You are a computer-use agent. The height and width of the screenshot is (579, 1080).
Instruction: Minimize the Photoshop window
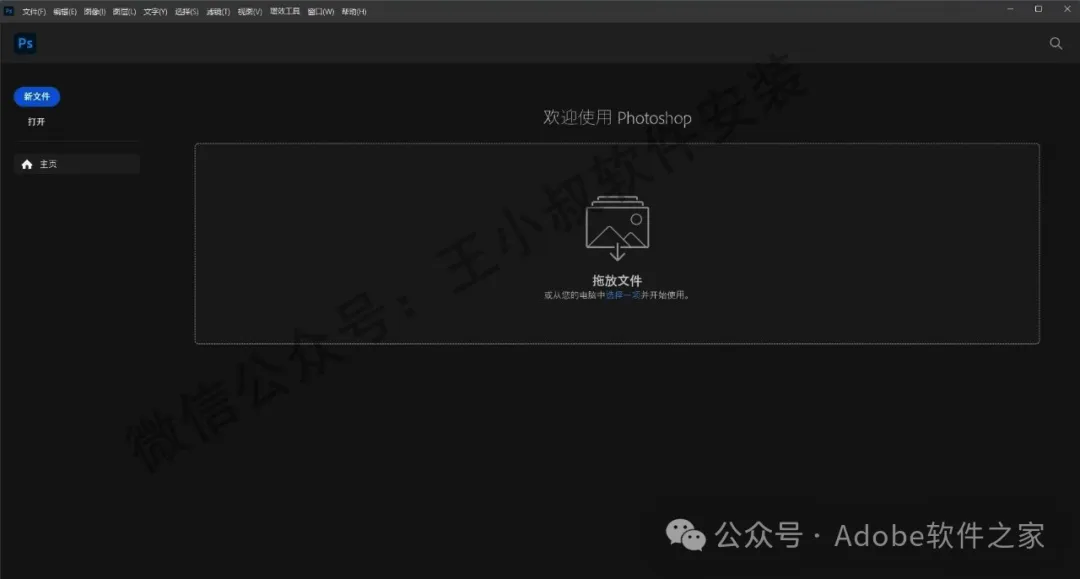[x=1010, y=9]
